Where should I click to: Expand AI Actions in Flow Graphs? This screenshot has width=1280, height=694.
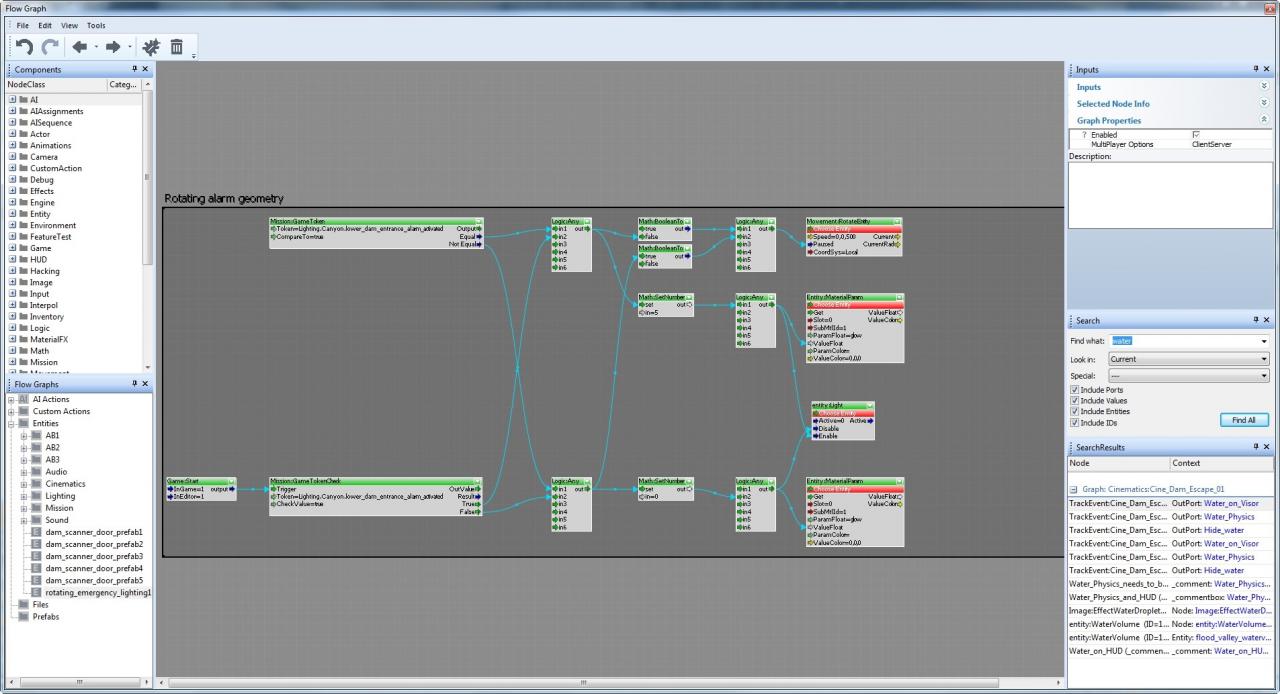click(11, 399)
